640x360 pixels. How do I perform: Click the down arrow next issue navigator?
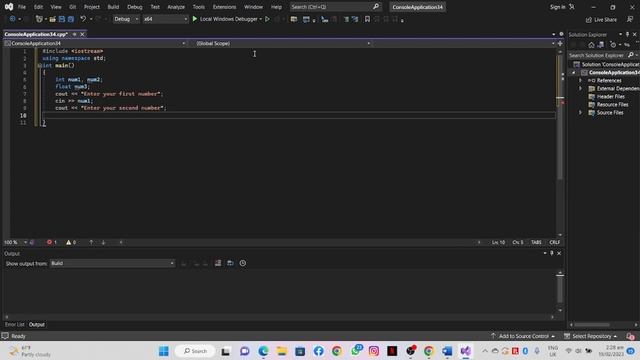[x=103, y=242]
